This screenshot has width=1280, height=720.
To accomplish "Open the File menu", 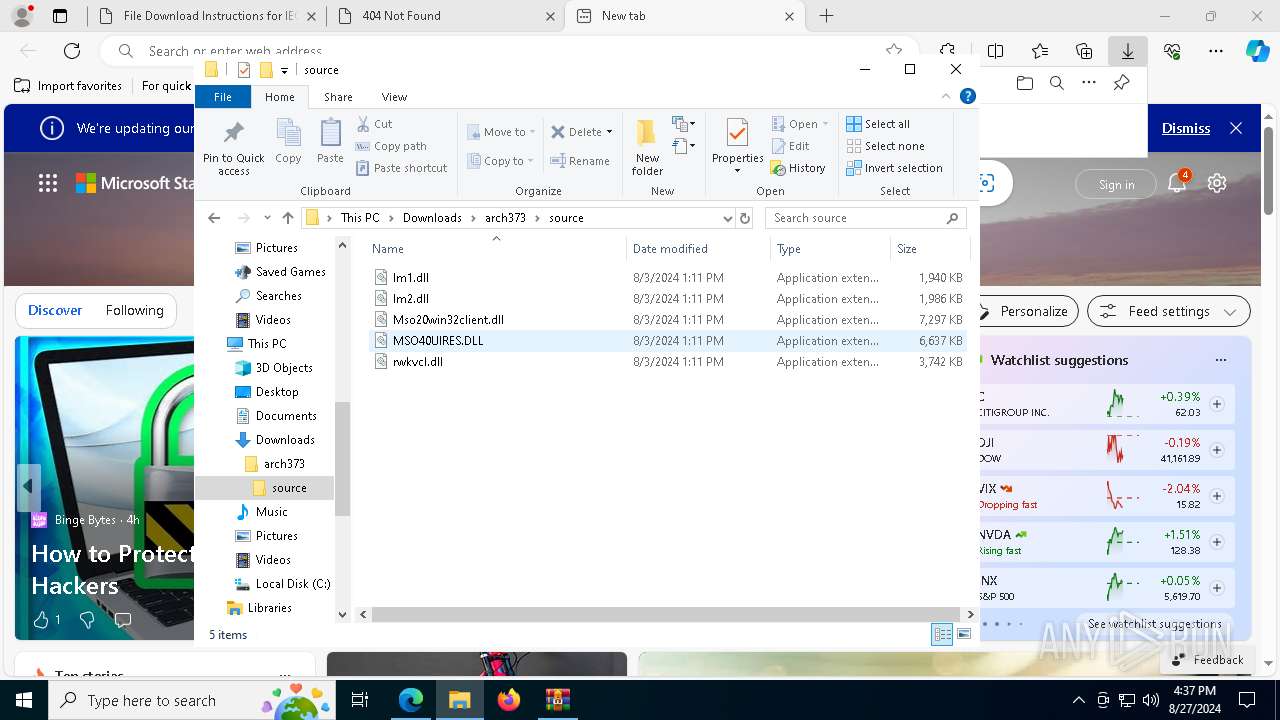I will pos(222,97).
